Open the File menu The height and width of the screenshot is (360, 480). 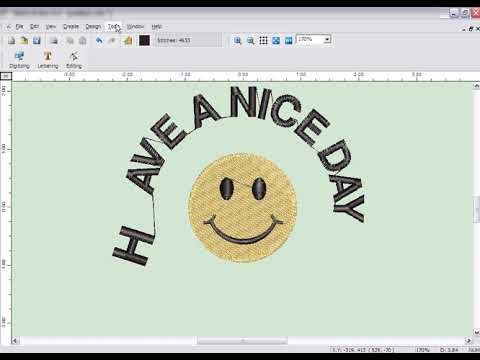coord(19,26)
